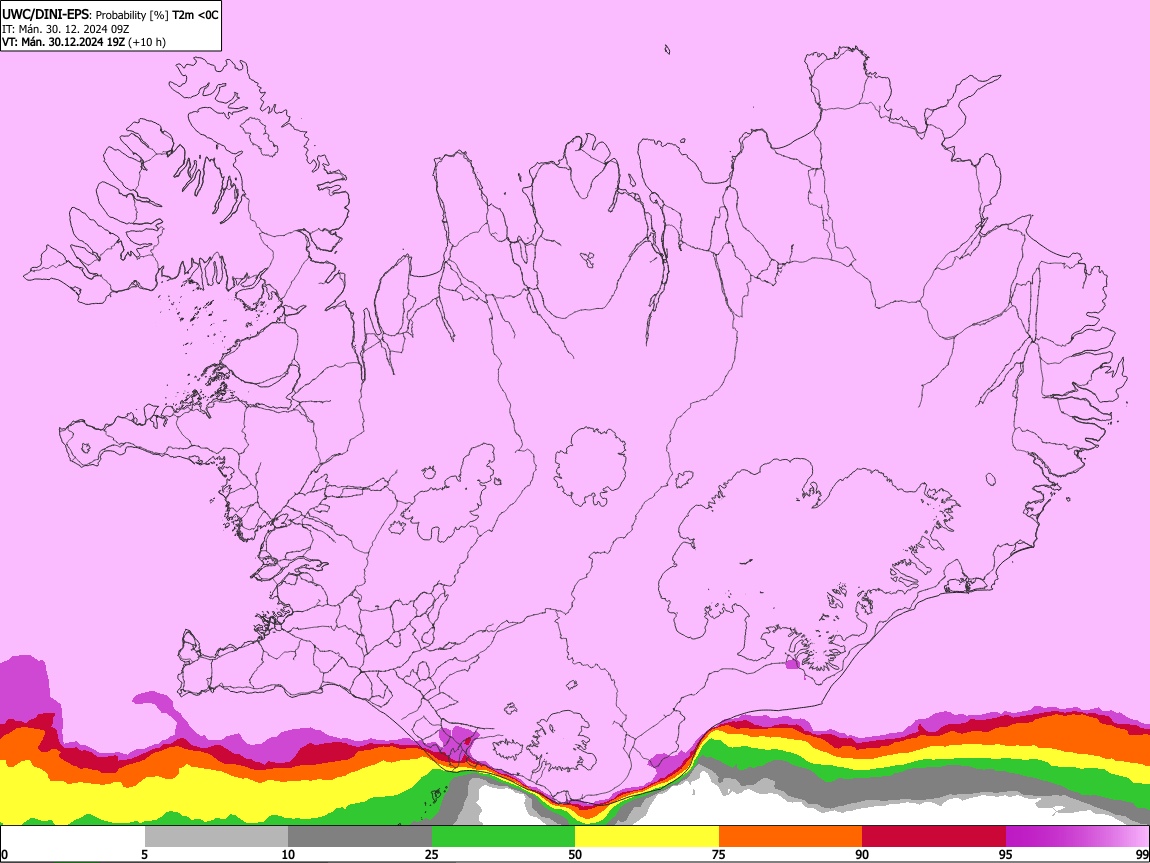Click the legend value '10'
Viewport: 1150px width, 863px height.
[288, 854]
